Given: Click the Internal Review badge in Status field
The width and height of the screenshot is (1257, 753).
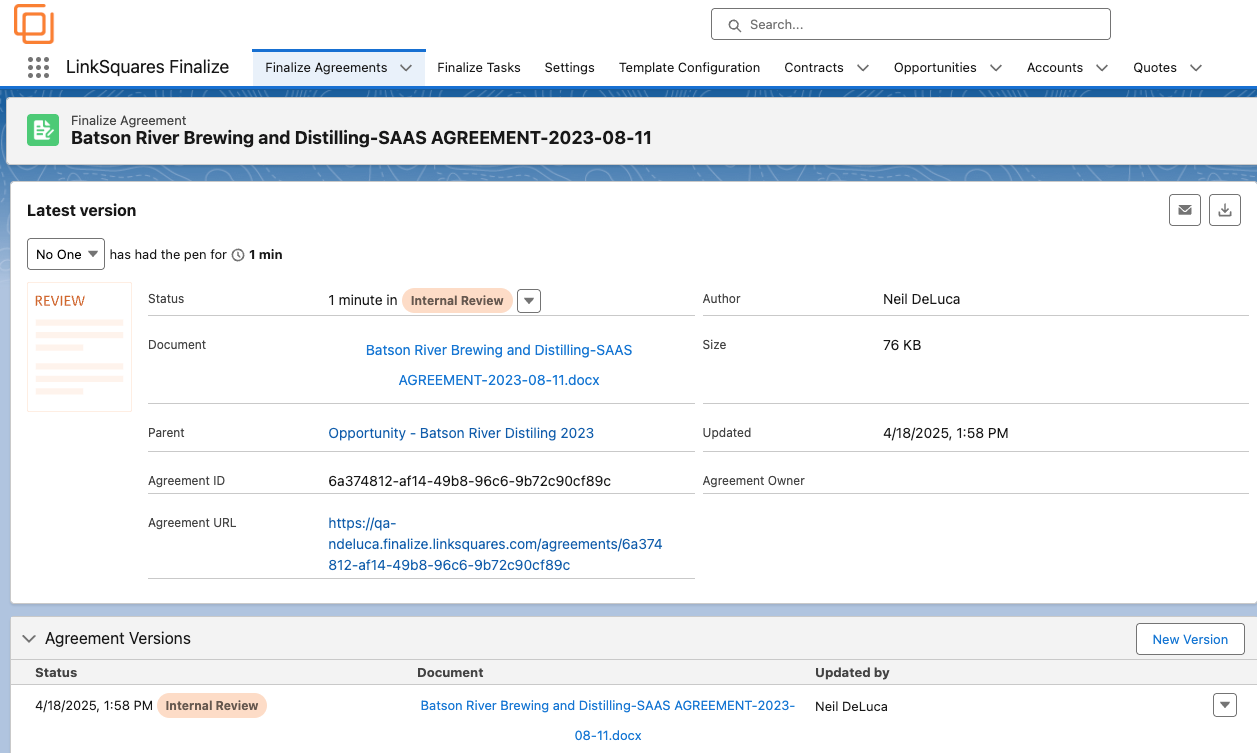Looking at the screenshot, I should tap(457, 300).
